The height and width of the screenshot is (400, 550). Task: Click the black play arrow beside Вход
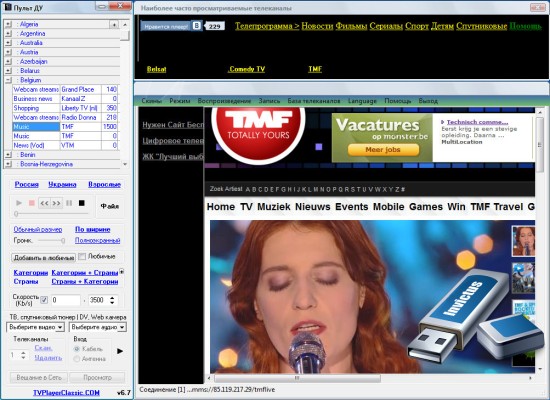point(120,351)
